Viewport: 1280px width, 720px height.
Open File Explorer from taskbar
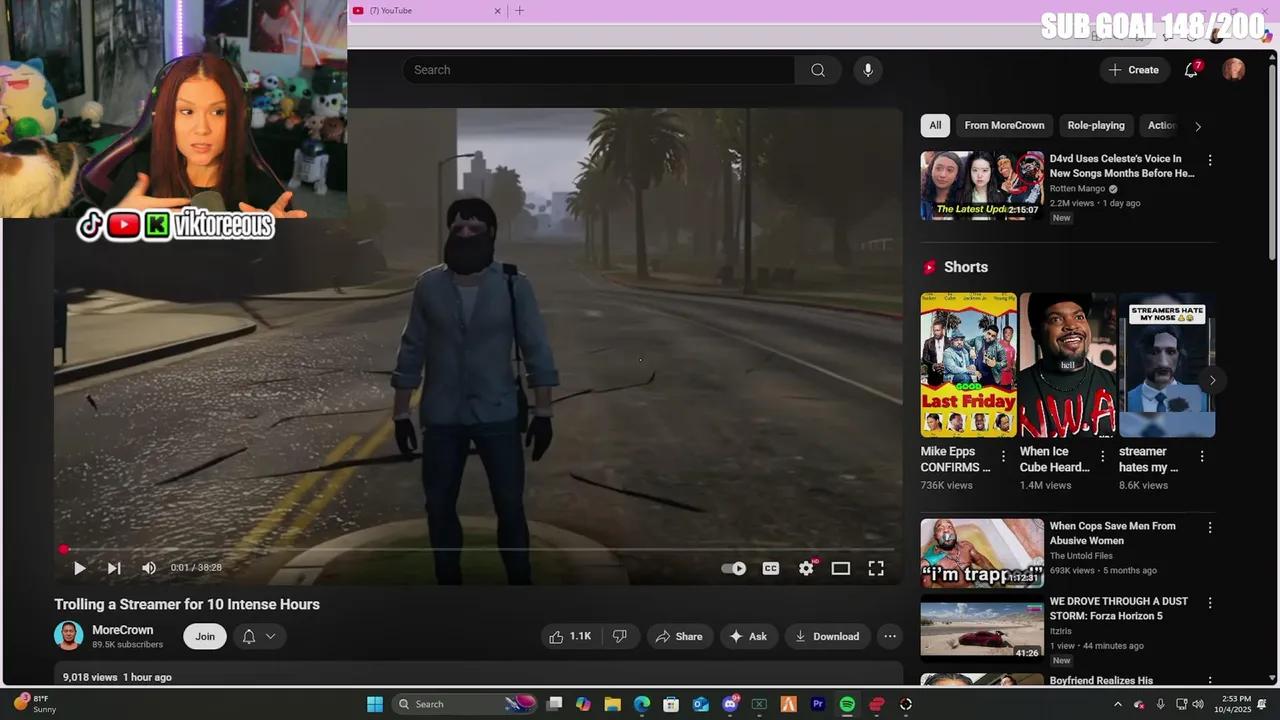click(x=612, y=704)
